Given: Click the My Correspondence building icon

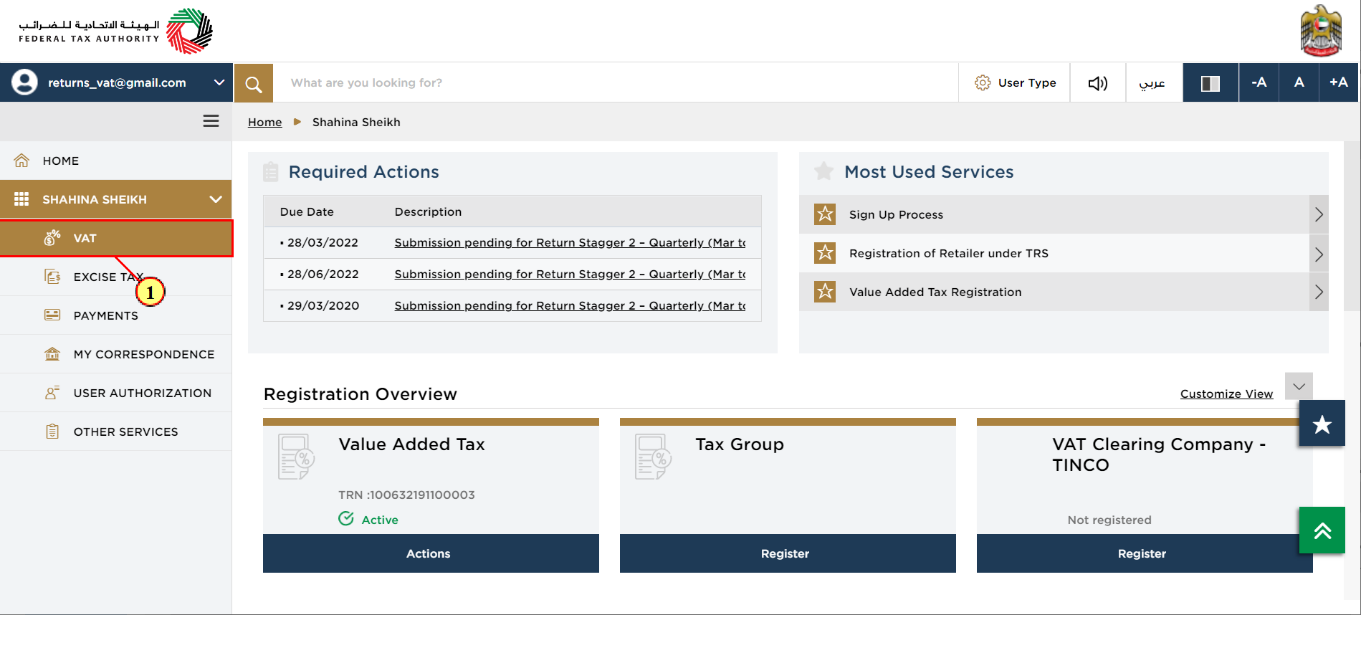Looking at the screenshot, I should [x=52, y=354].
